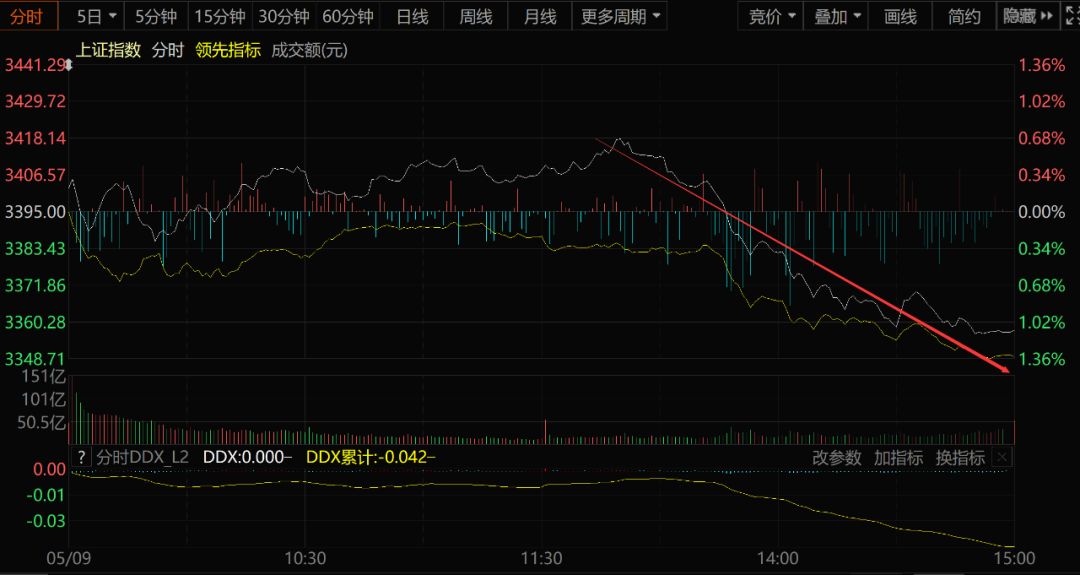
Task: Open the 竞价 dropdown
Action: click(772, 17)
